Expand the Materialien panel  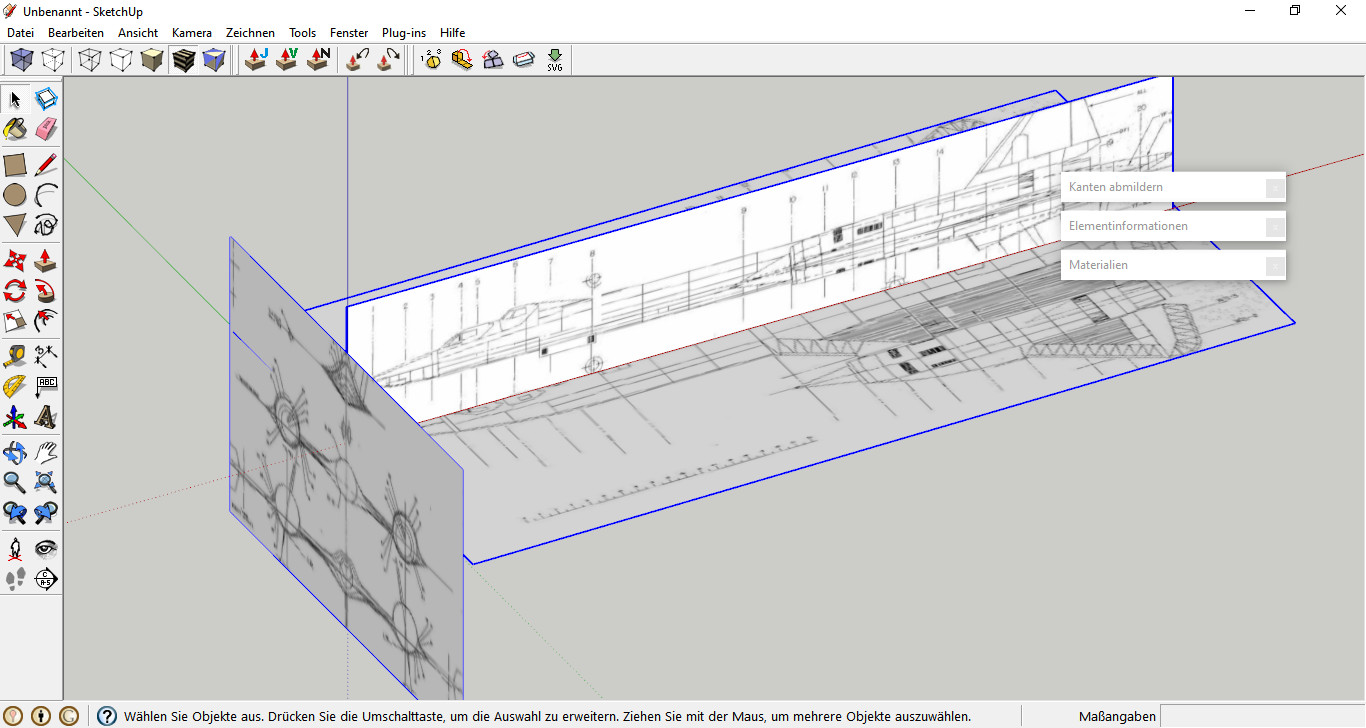(1173, 265)
